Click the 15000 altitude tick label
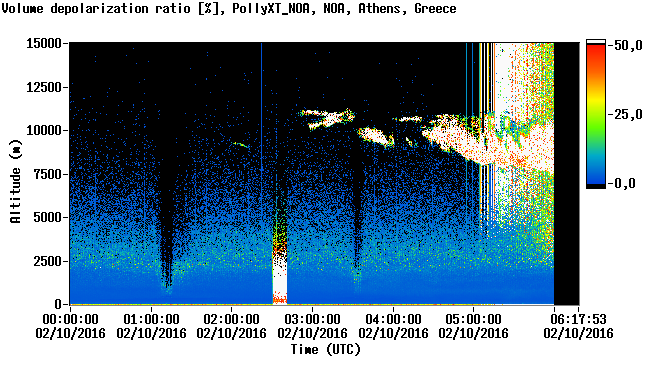This screenshot has width=665, height=389. click(x=44, y=43)
